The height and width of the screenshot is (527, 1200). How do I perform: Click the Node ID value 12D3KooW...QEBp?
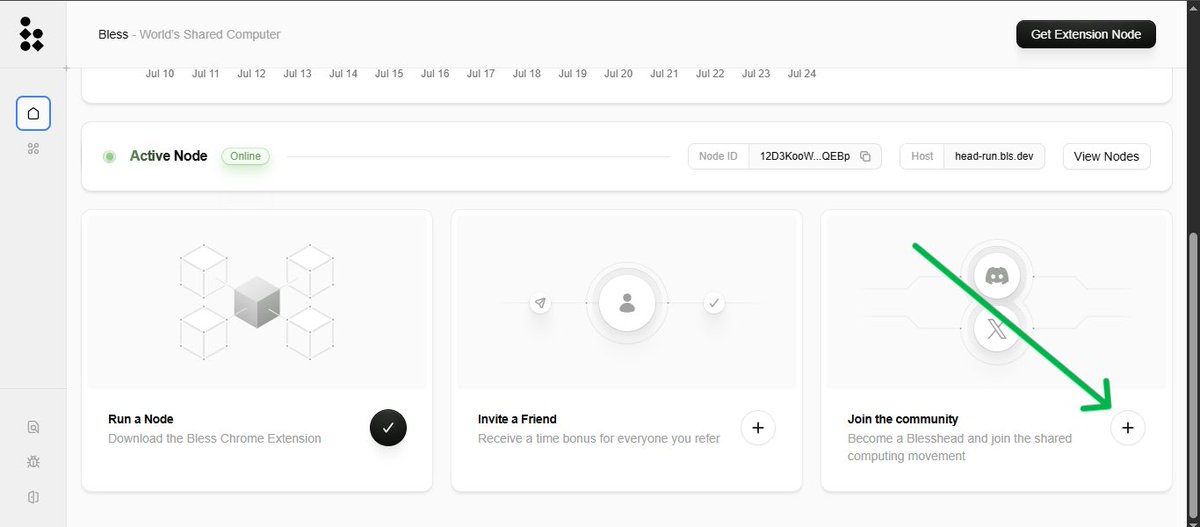point(805,156)
